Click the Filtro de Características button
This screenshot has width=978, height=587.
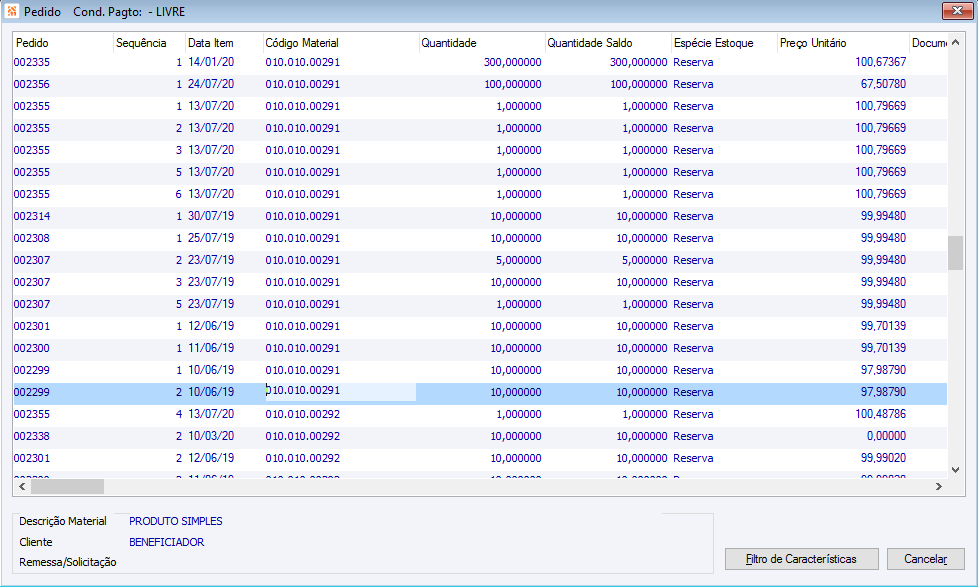pyautogui.click(x=801, y=559)
